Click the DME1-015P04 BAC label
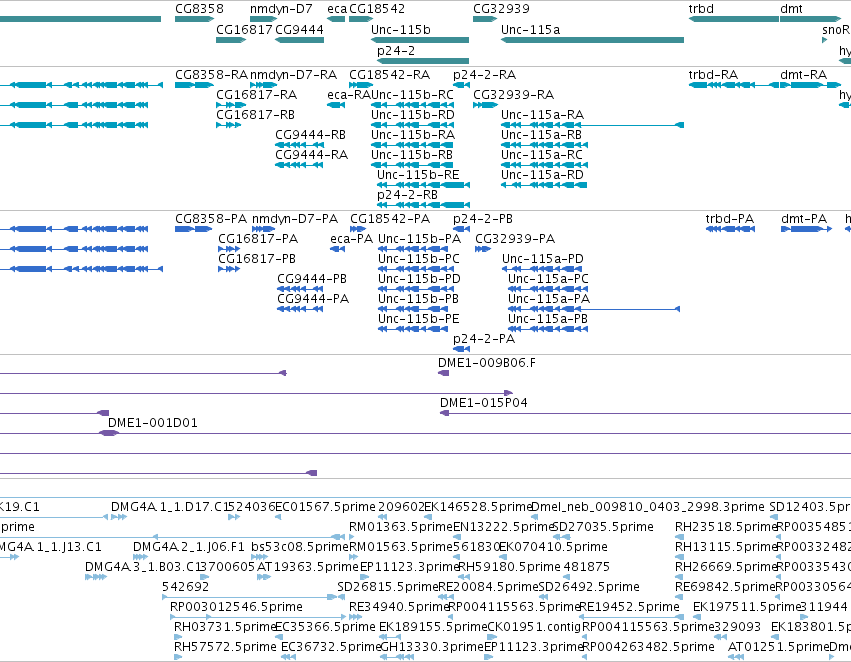This screenshot has height=662, width=851. pyautogui.click(x=484, y=403)
